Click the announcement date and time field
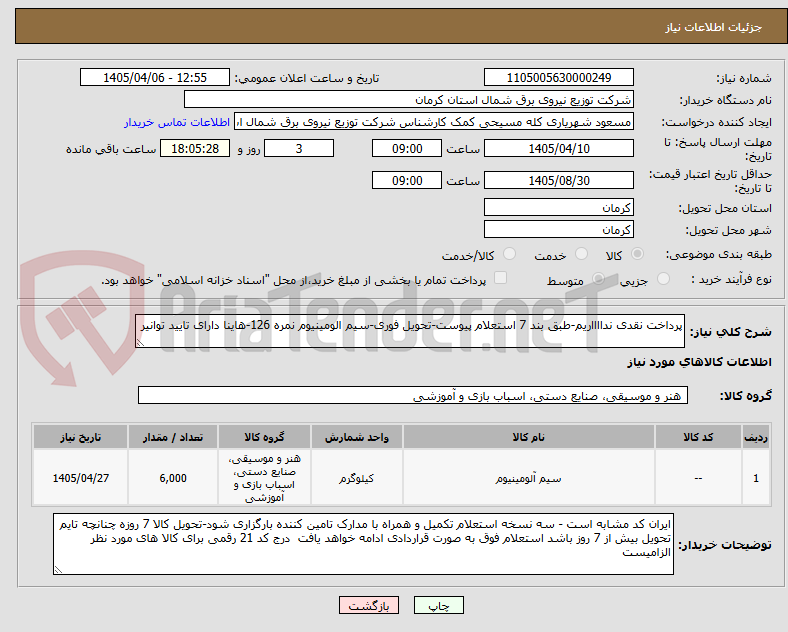Screen dimensions: 788x632 (x=155, y=77)
